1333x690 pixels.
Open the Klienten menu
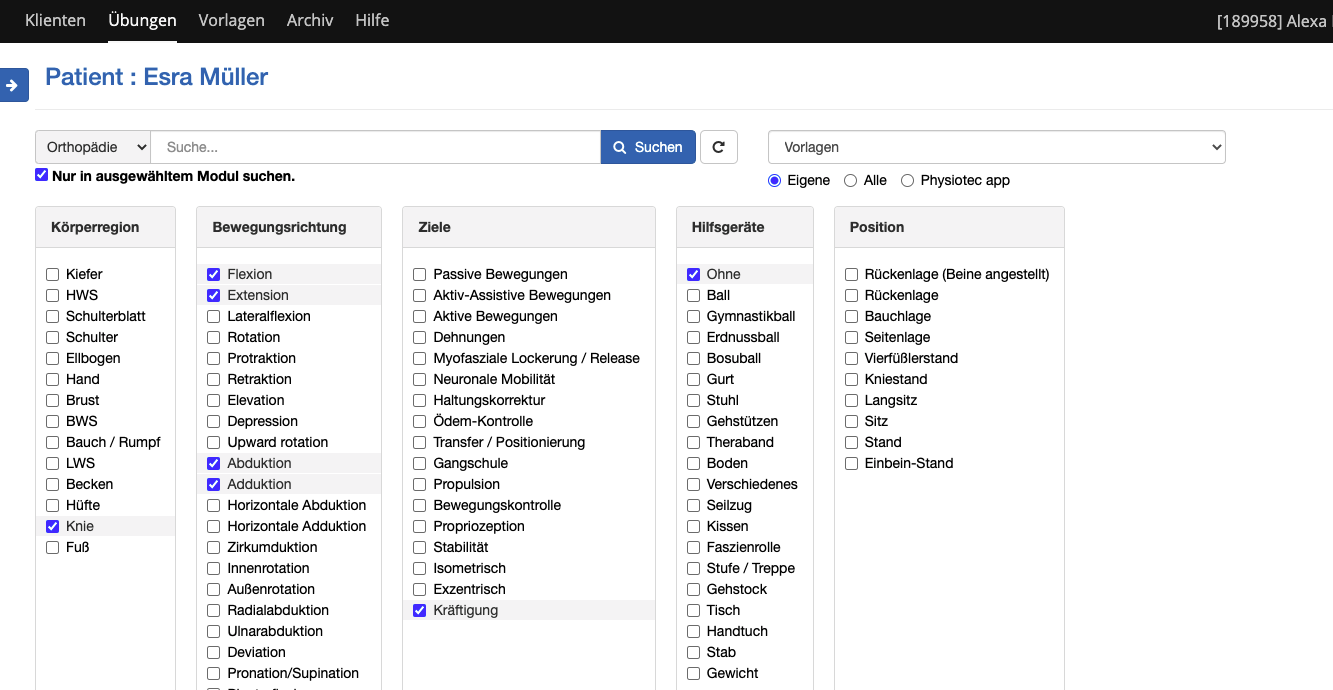55,20
